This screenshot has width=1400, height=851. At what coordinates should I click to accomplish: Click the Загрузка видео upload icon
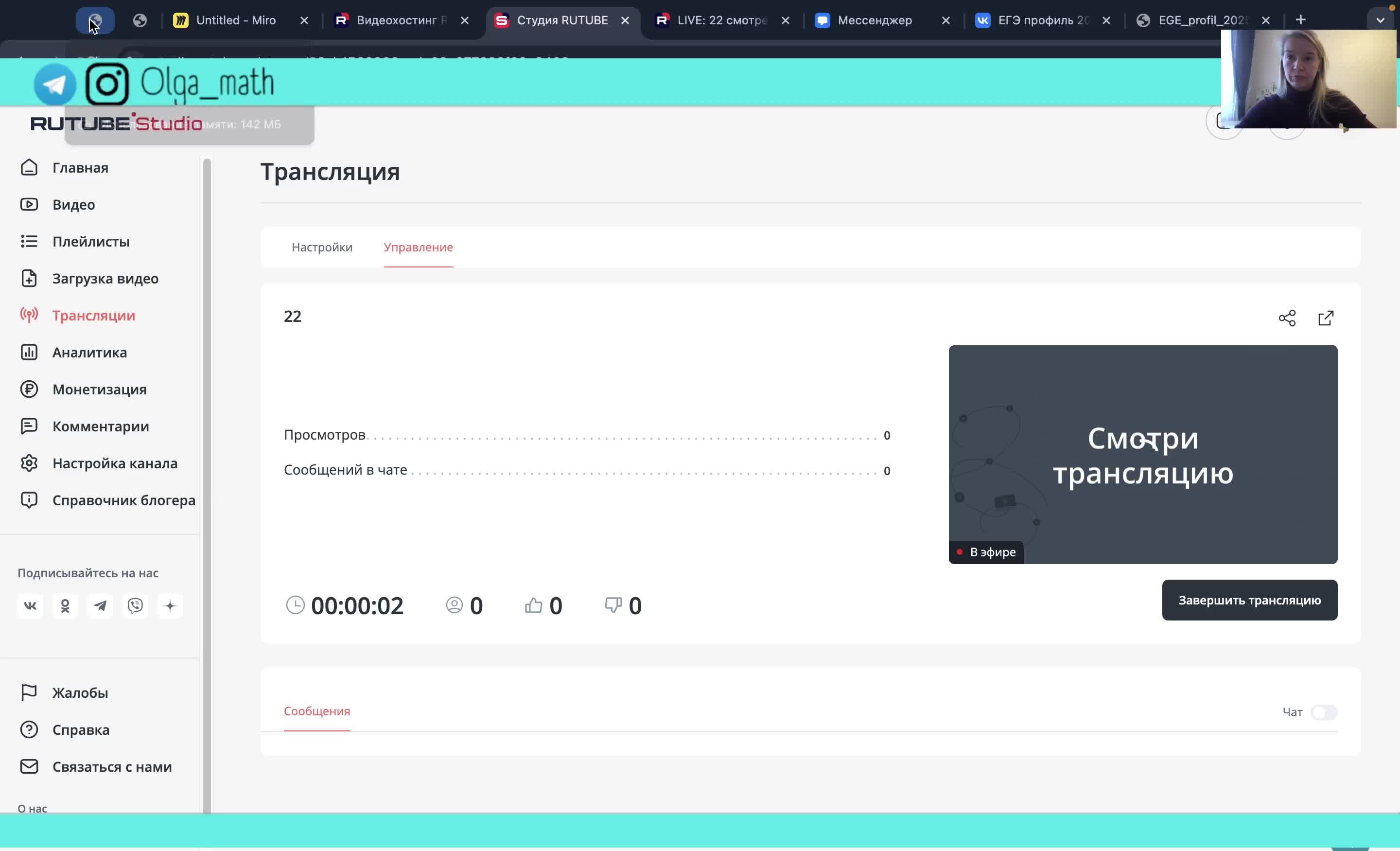tap(29, 278)
